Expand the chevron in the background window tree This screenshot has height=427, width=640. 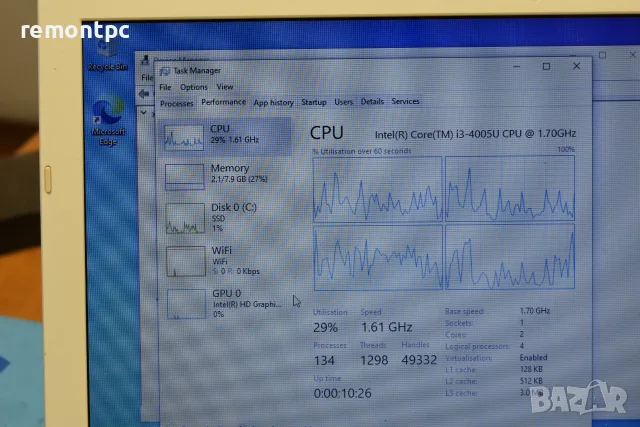(x=144, y=112)
